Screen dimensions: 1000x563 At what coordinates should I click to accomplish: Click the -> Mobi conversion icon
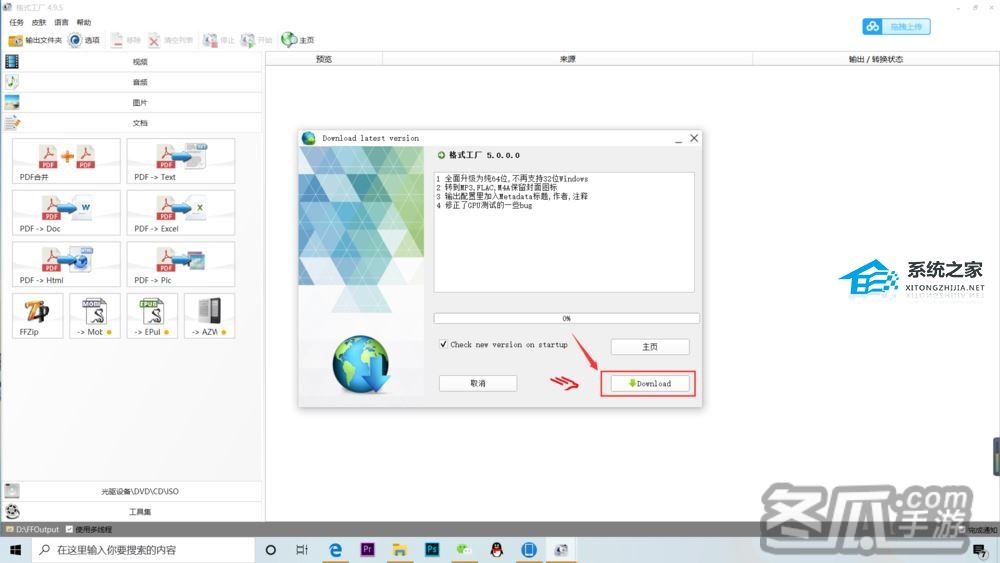point(94,315)
